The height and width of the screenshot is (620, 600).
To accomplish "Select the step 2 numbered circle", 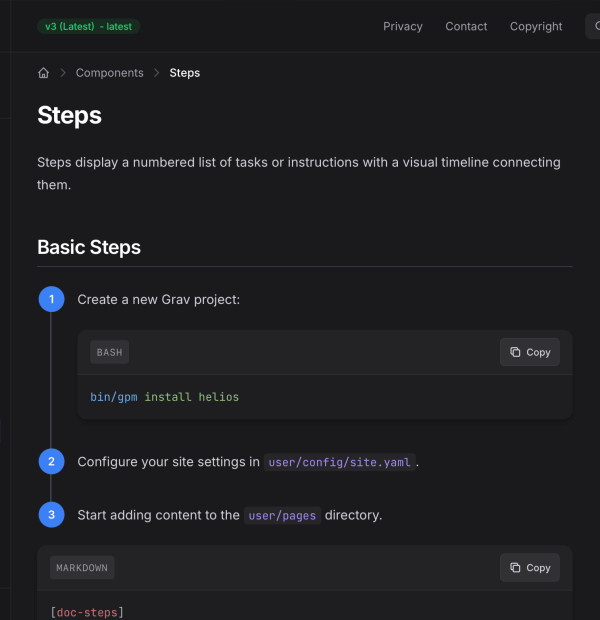I will pyautogui.click(x=51, y=462).
